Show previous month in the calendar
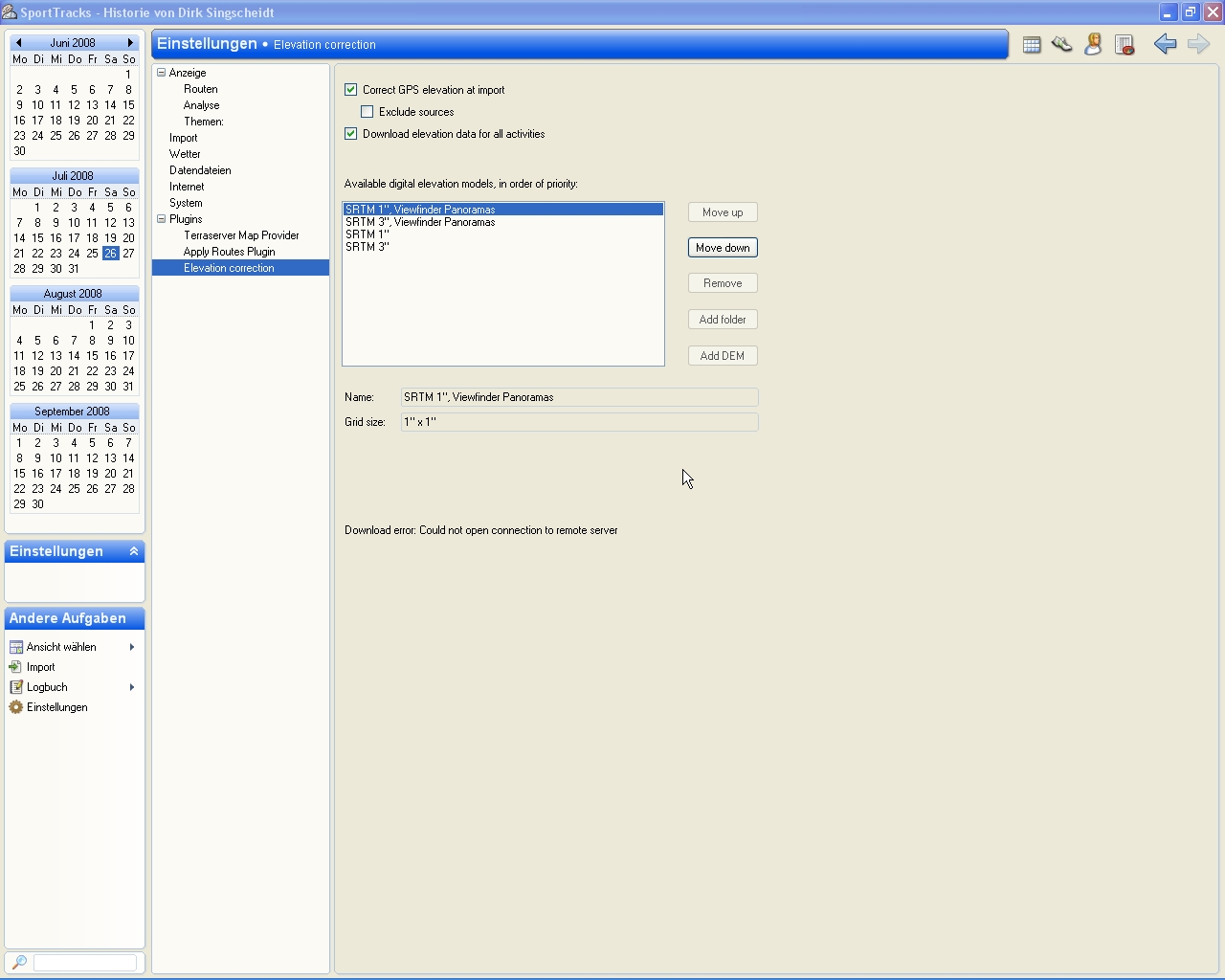 pos(18,43)
